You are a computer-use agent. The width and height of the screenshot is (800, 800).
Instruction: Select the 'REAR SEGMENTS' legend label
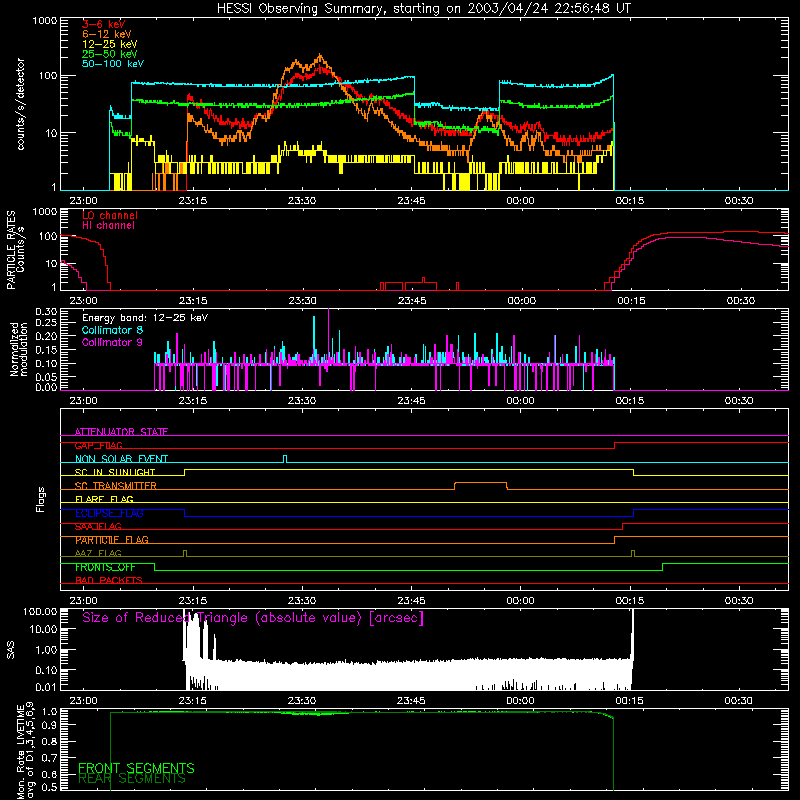click(132, 779)
